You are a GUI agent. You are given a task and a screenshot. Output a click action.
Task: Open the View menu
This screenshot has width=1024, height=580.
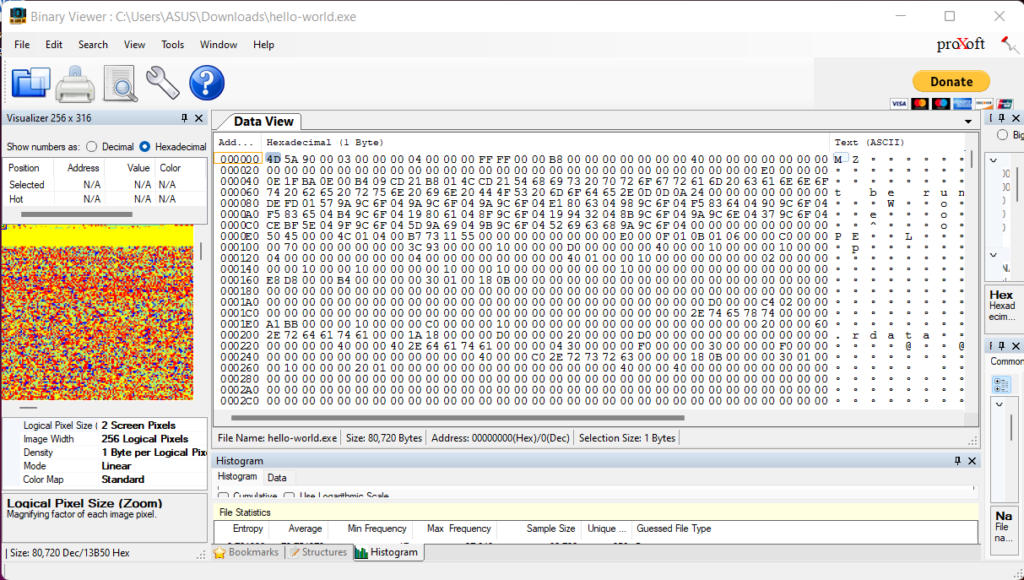[x=135, y=44]
